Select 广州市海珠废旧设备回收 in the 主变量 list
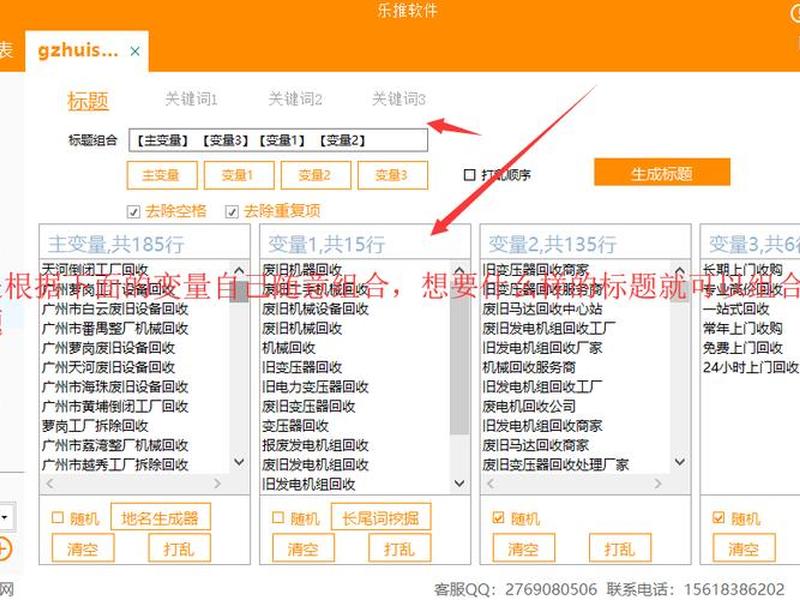This screenshot has width=800, height=600. coord(115,387)
